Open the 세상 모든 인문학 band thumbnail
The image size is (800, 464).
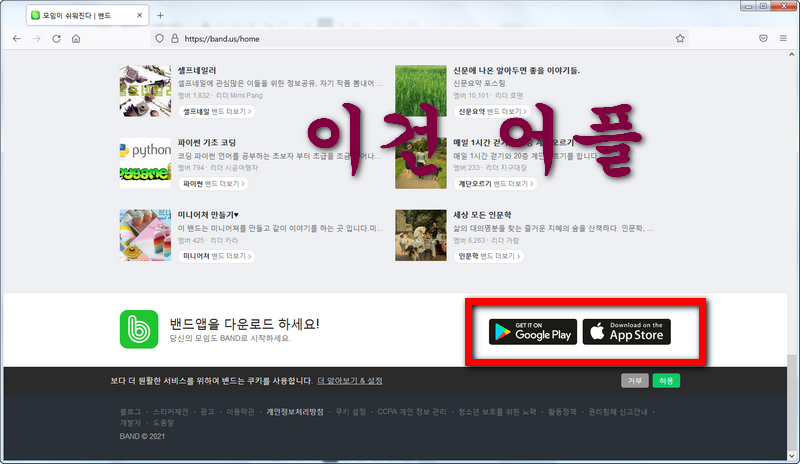pyautogui.click(x=421, y=235)
